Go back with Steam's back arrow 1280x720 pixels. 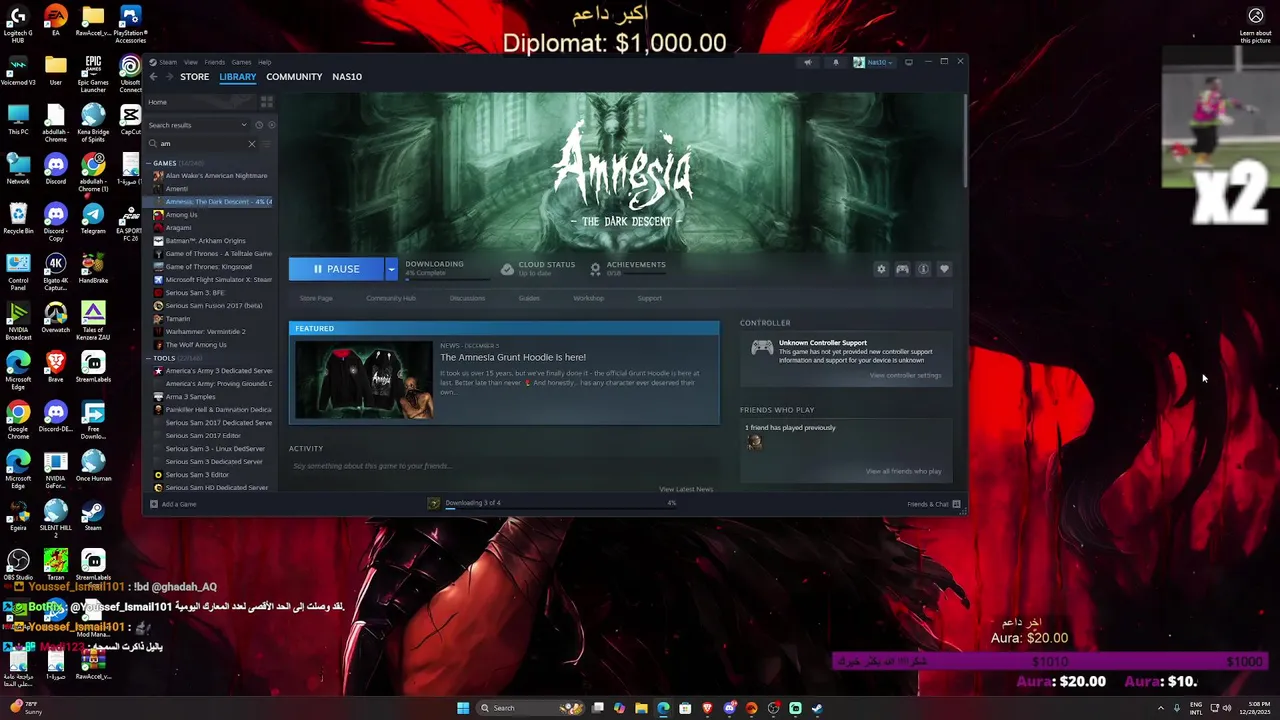click(153, 77)
